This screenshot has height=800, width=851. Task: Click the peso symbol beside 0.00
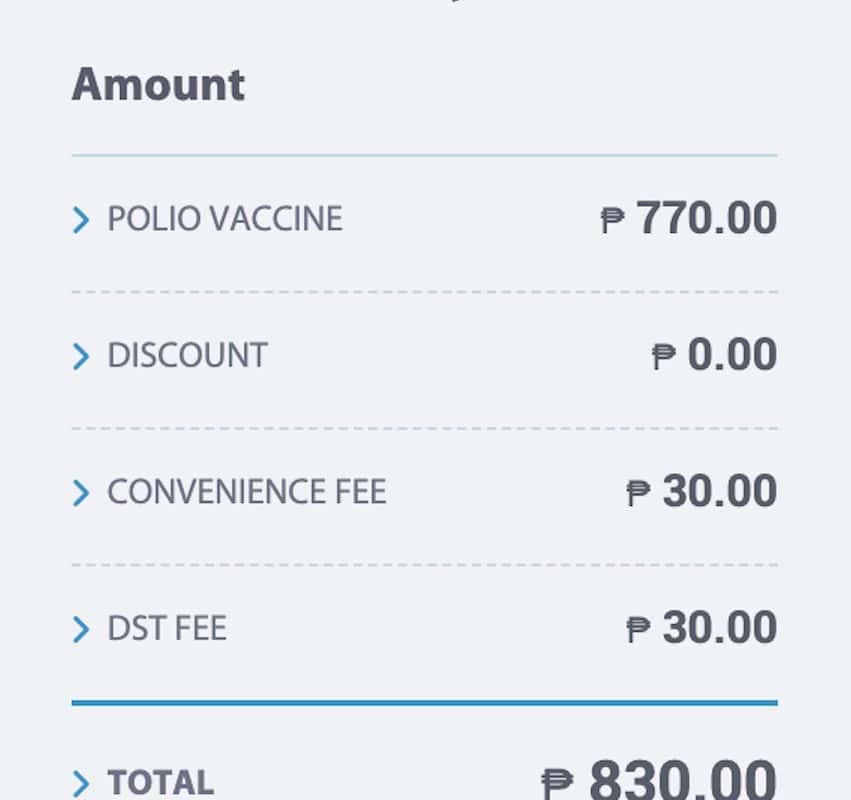point(663,356)
